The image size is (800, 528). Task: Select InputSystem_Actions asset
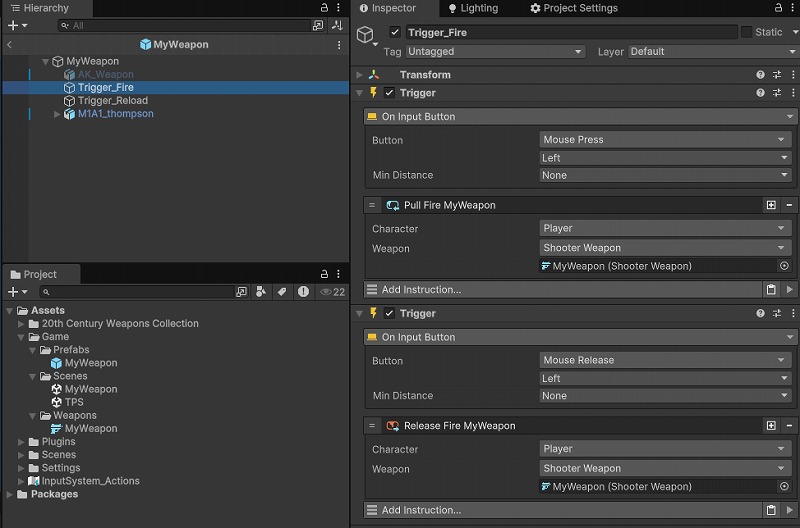[90, 481]
